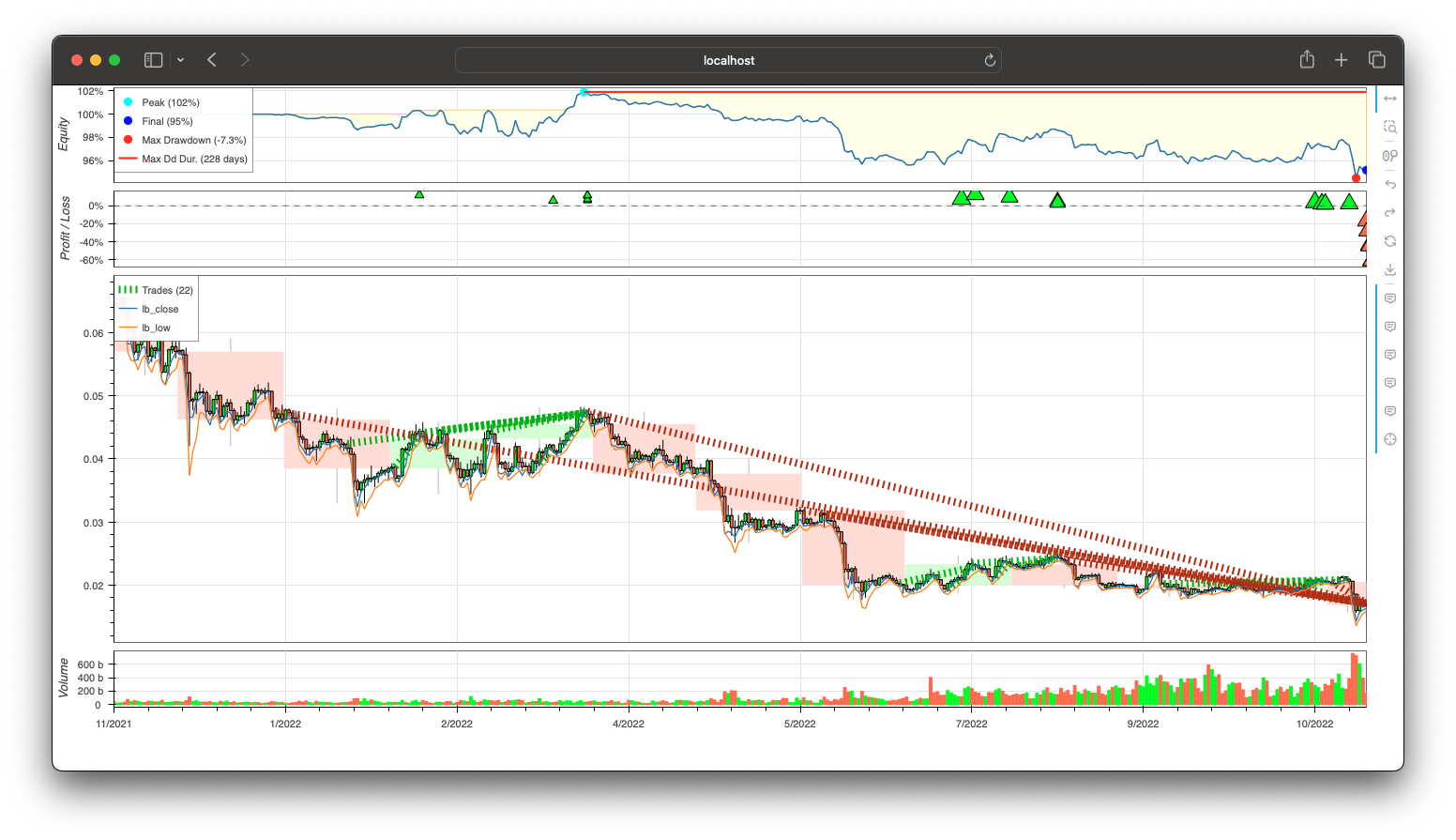Hide the Max Drawdown (-7.3%) marker

click(x=193, y=140)
